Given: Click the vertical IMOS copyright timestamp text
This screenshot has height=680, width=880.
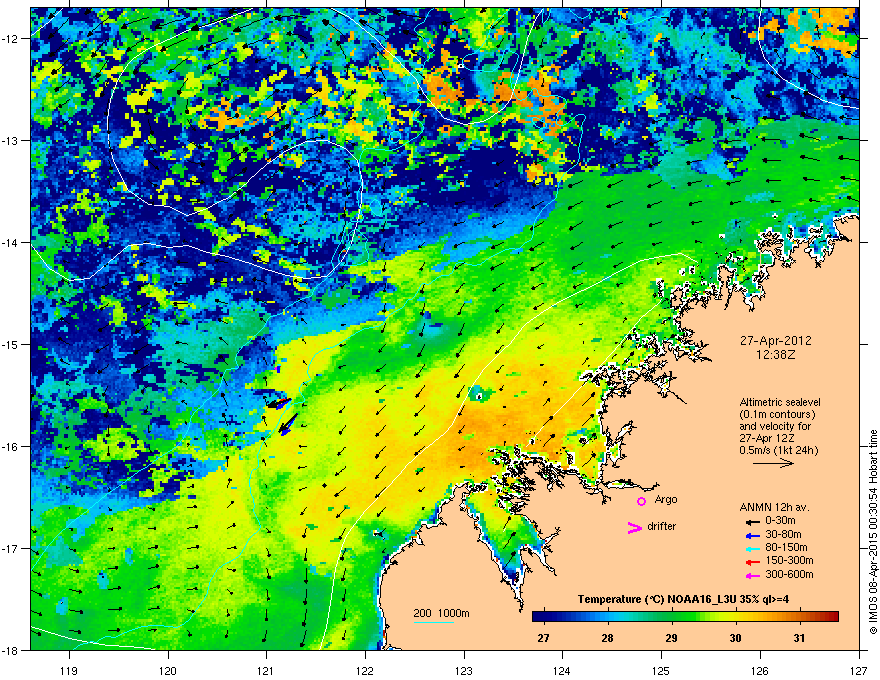Looking at the screenshot, I should pos(873,532).
